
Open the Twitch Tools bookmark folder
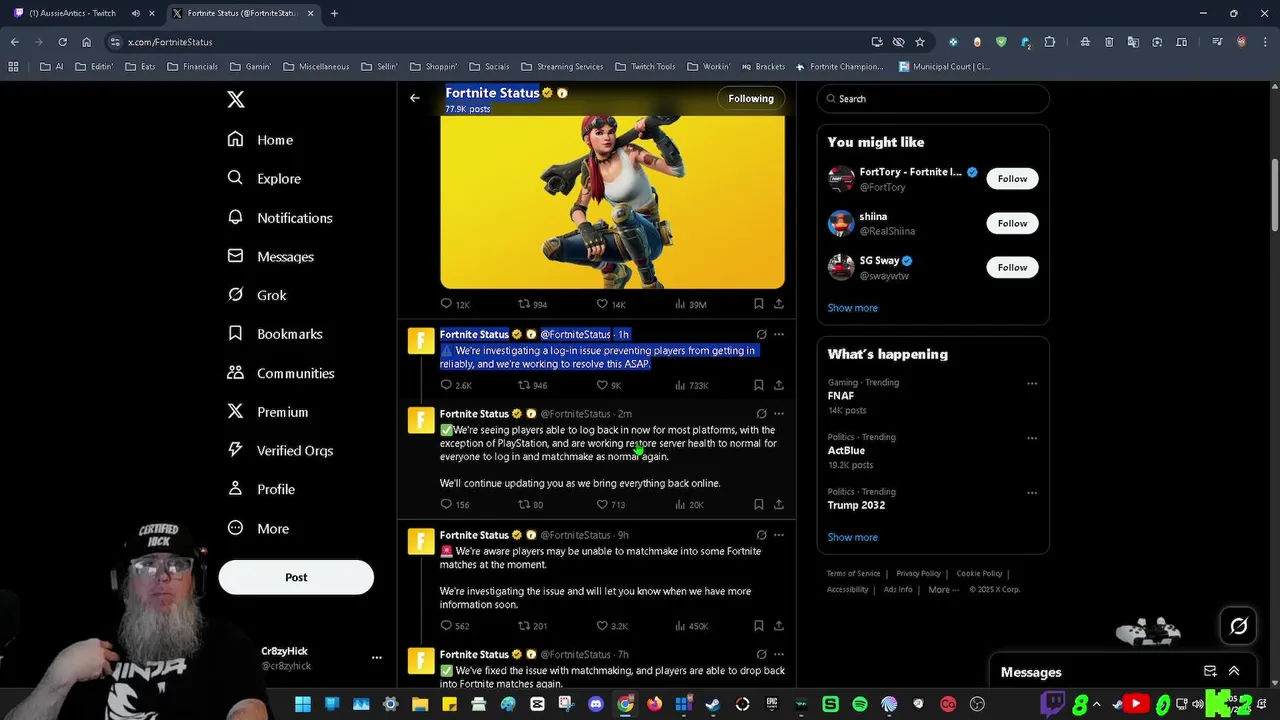[645, 67]
